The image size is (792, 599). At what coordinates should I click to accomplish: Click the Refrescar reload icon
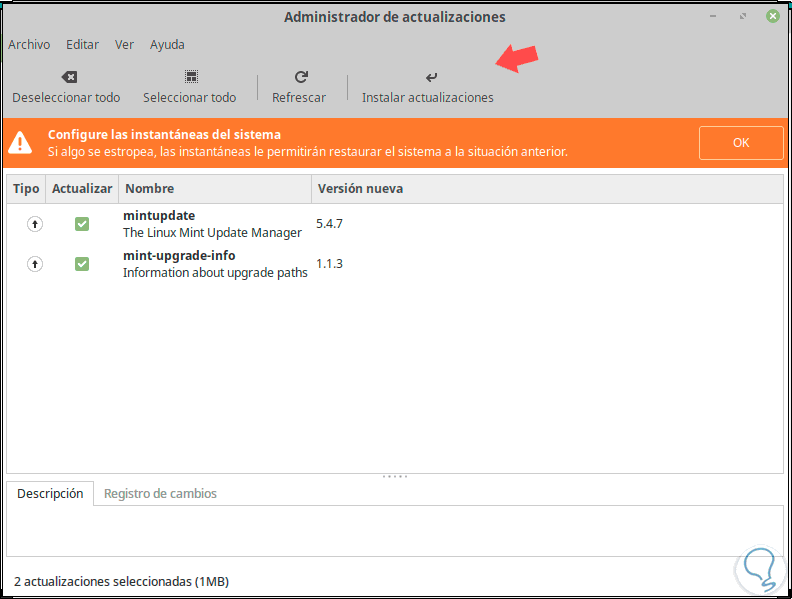(301, 77)
